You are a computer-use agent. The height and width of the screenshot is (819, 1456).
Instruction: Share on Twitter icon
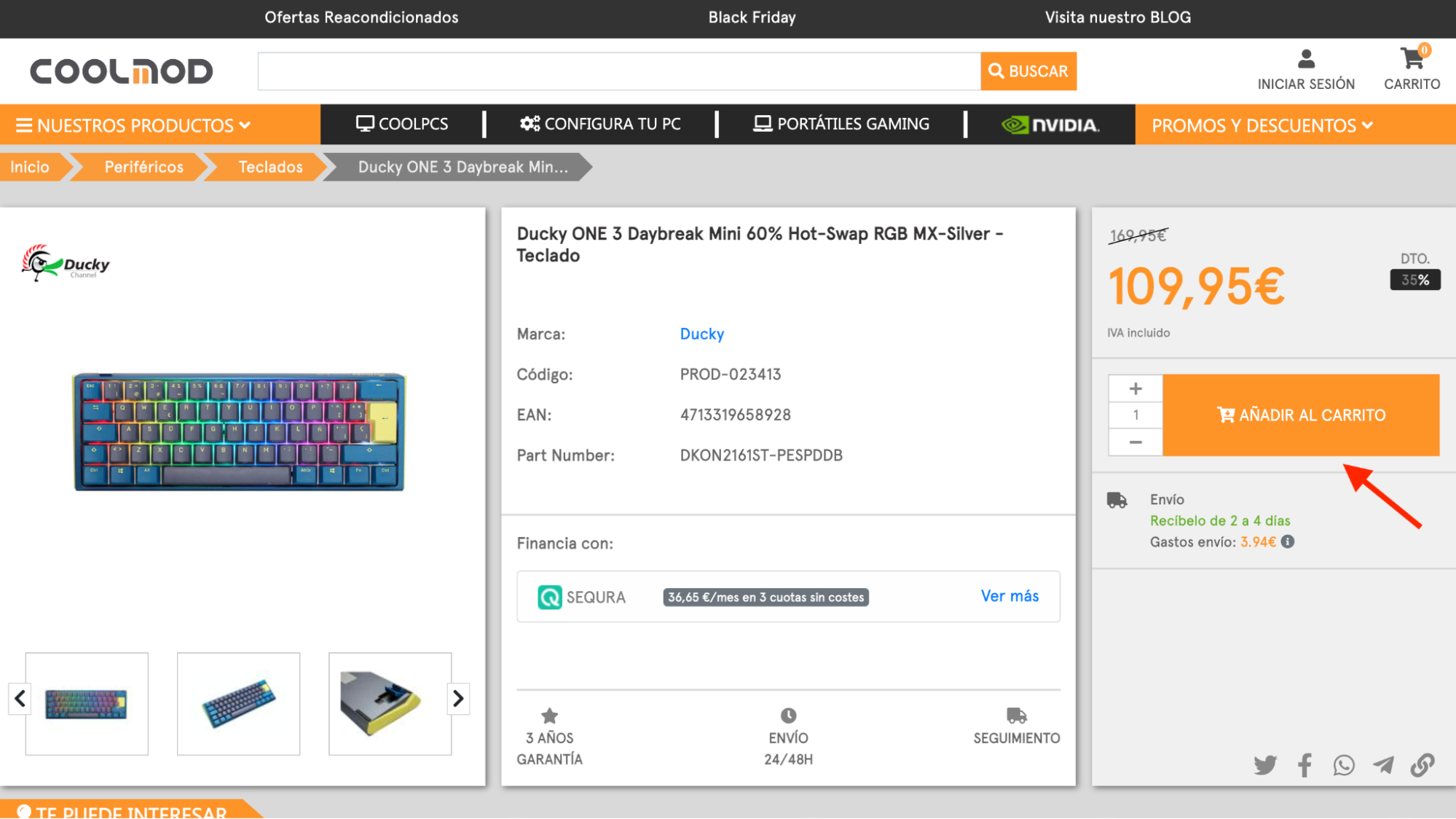(1265, 765)
